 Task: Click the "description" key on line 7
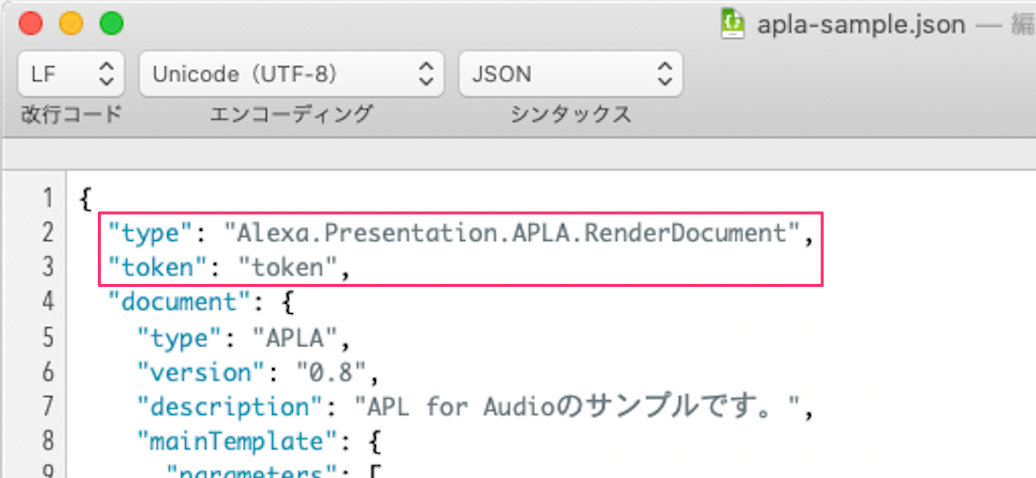[231, 407]
